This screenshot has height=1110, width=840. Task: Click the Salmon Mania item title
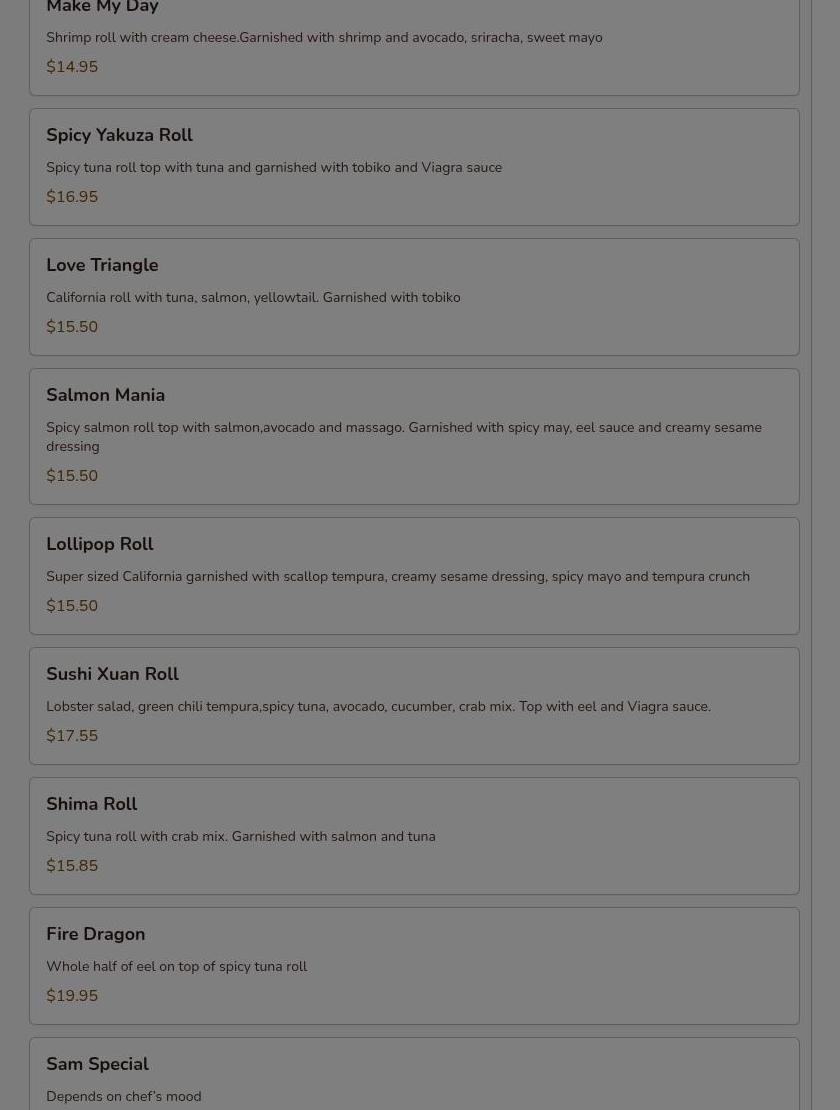point(105,395)
